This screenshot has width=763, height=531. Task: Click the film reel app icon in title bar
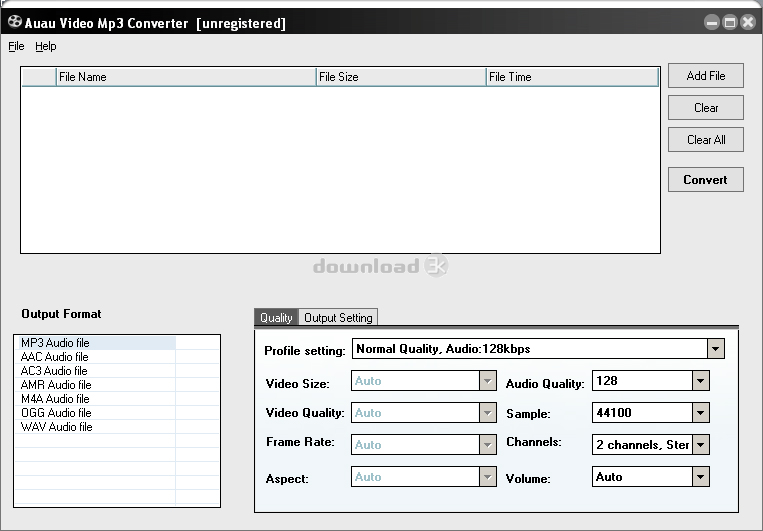click(15, 22)
